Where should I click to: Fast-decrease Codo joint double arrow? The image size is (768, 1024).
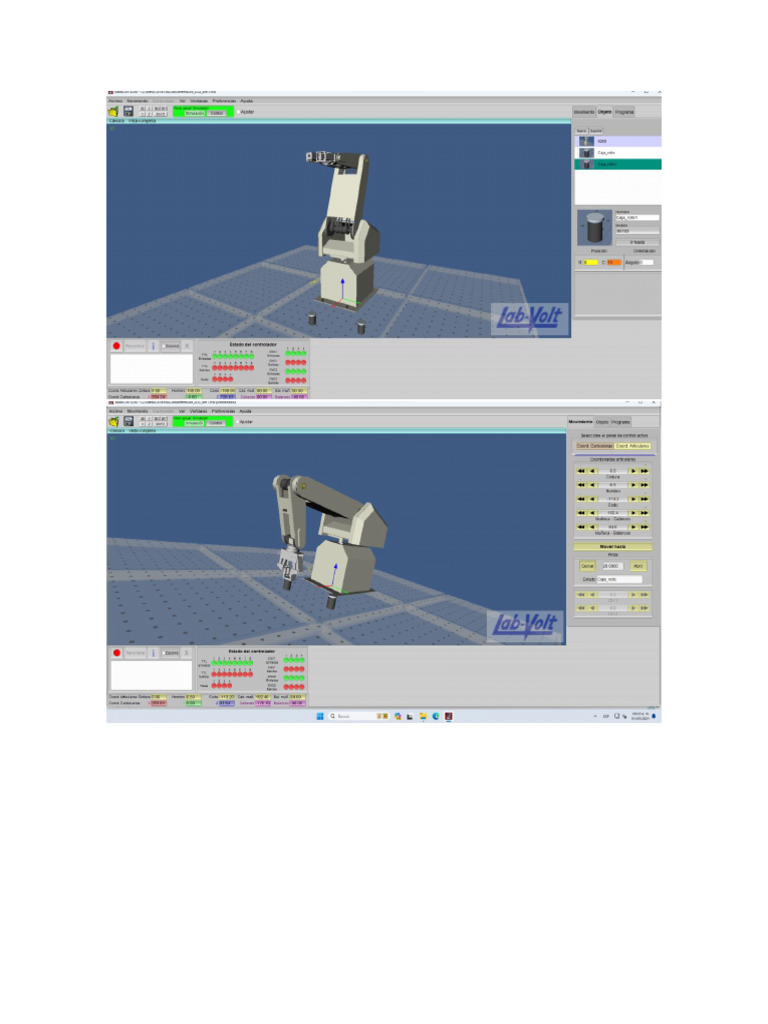pyautogui.click(x=581, y=500)
